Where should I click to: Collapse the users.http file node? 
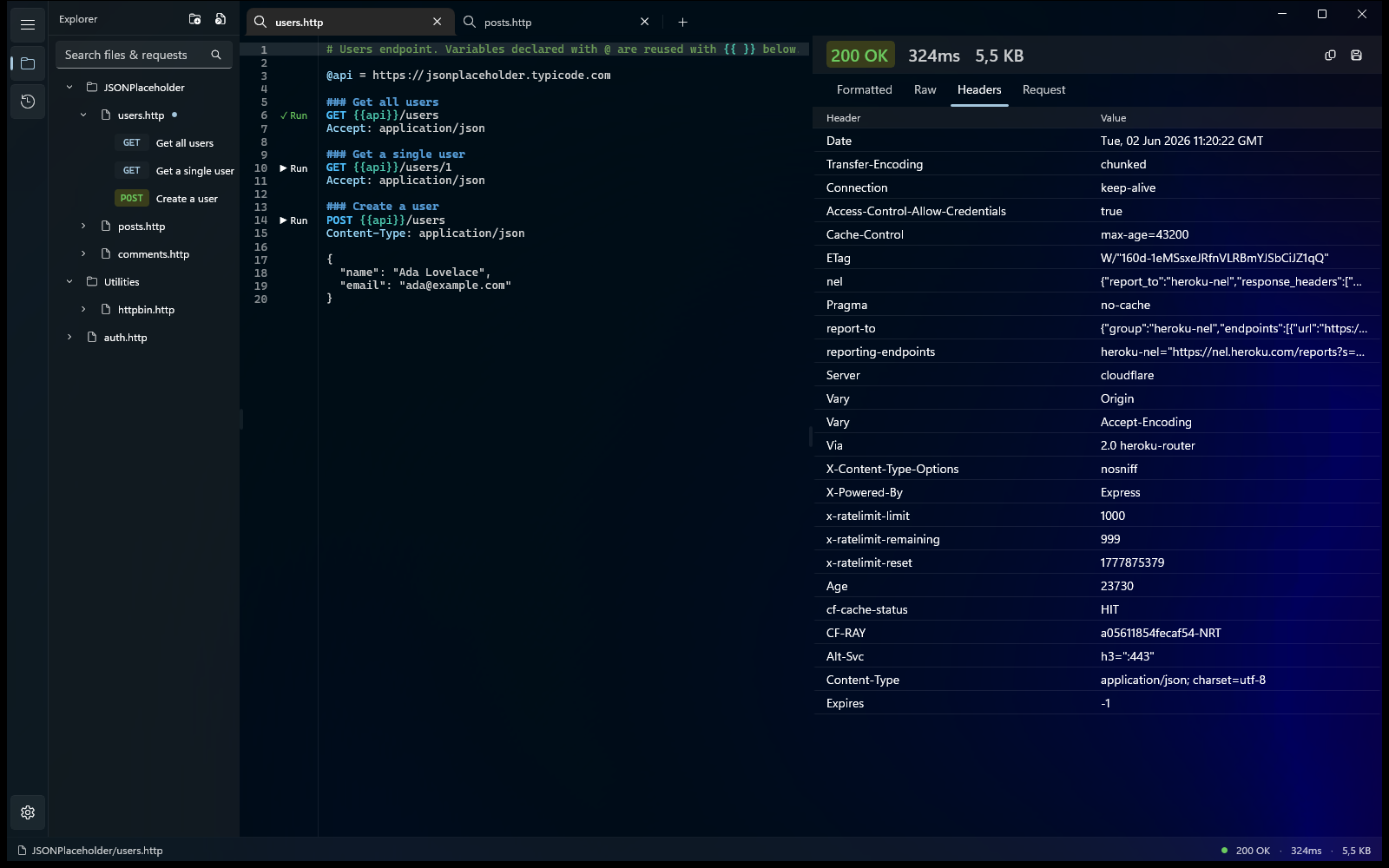83,115
